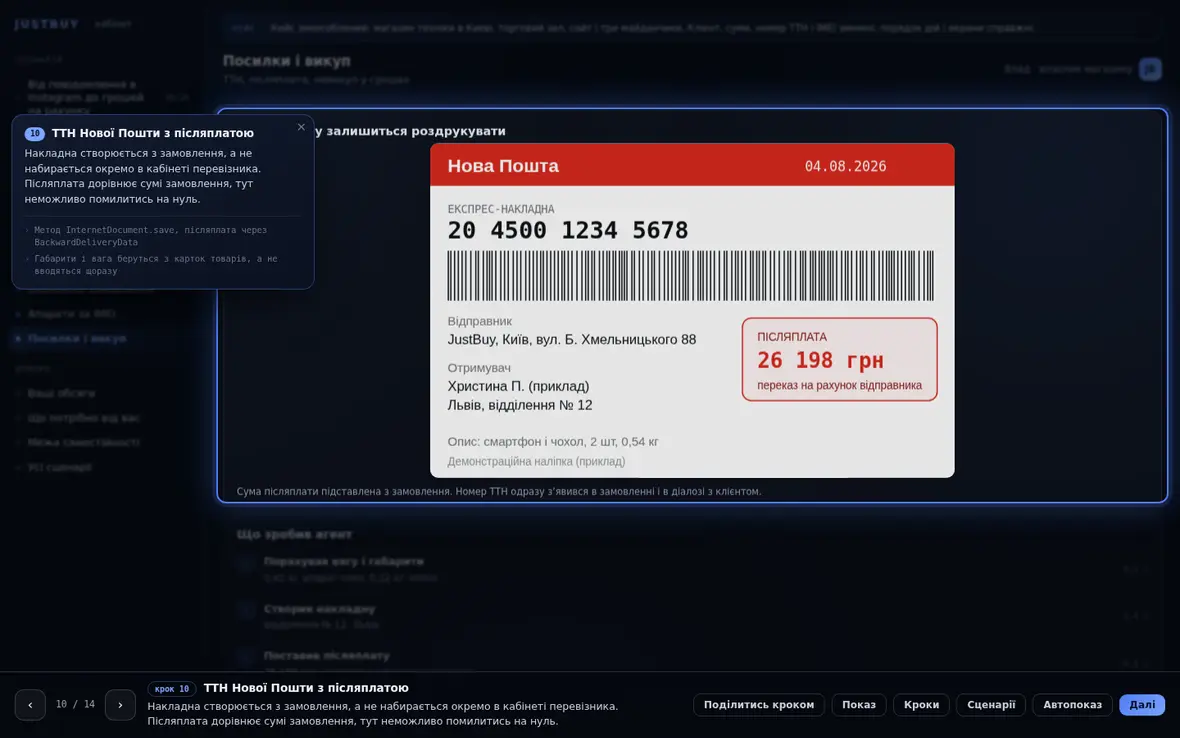
Task: Click the 10 / 14 step counter
Action: coord(75,705)
